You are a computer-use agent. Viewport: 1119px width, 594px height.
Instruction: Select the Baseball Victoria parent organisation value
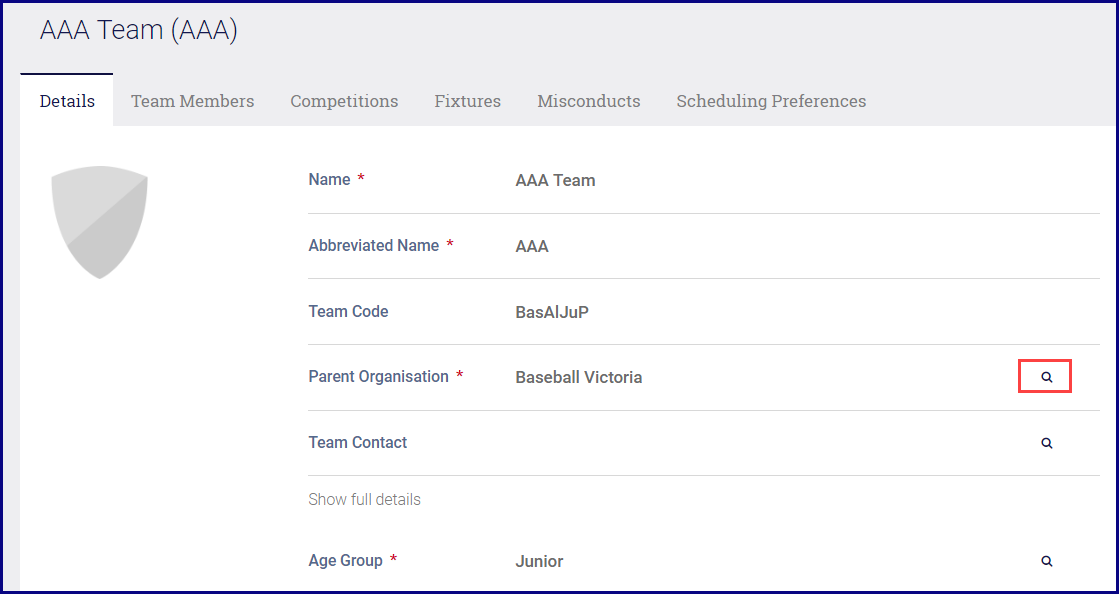(578, 378)
